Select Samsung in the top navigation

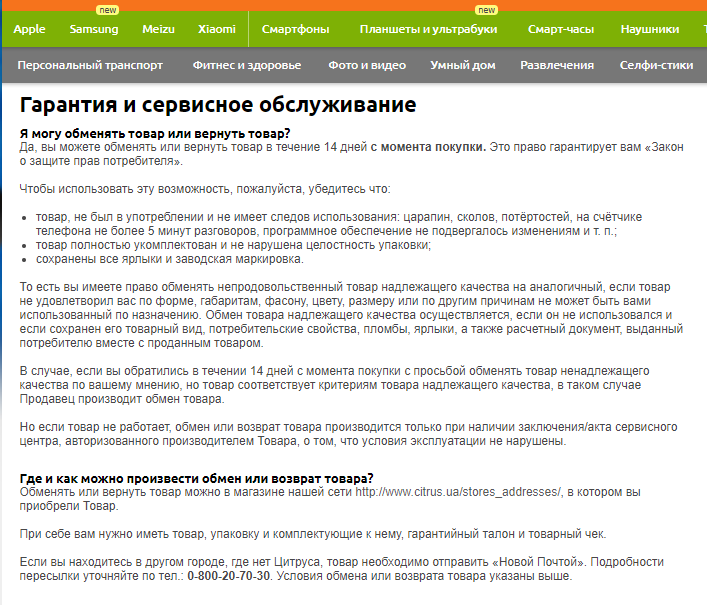point(93,29)
